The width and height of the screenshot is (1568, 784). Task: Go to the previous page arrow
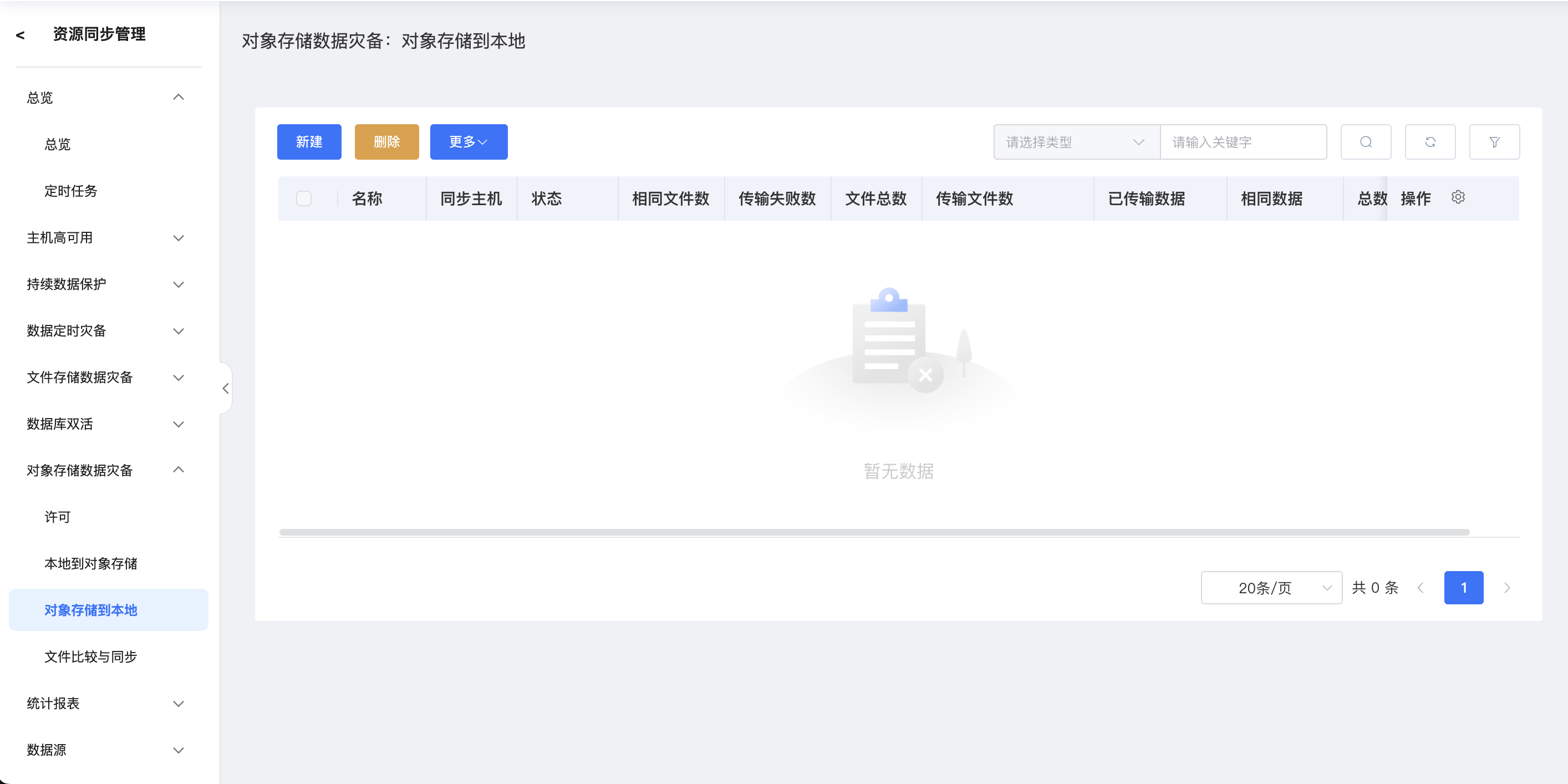[x=1420, y=587]
